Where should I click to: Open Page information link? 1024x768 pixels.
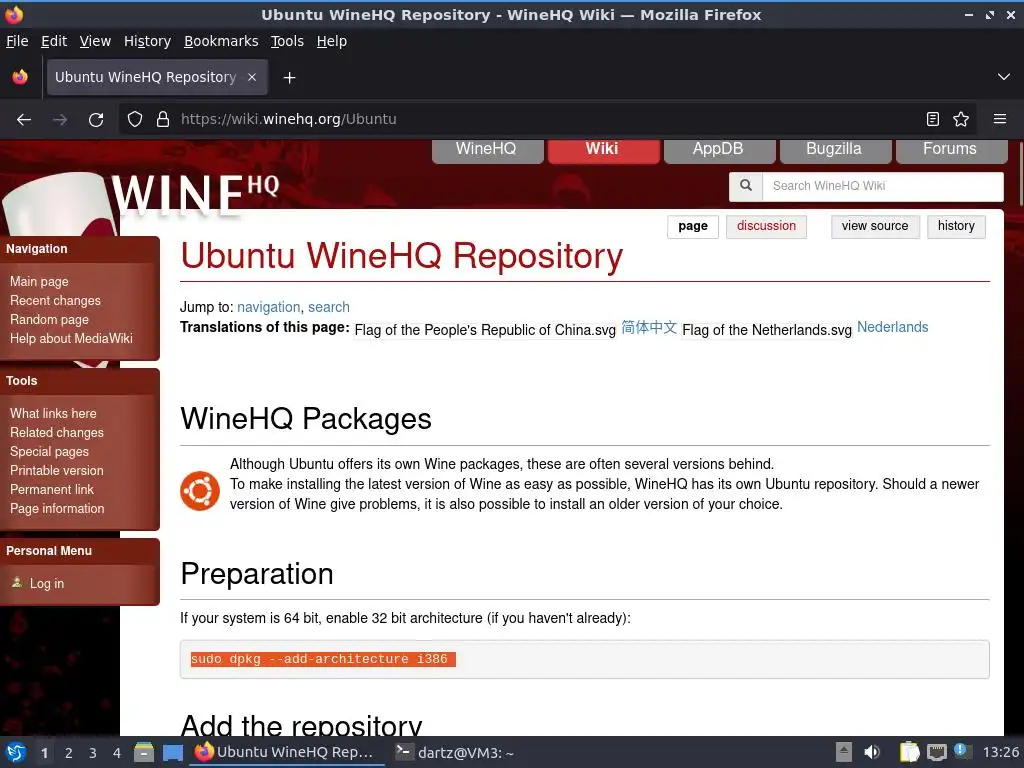57,508
